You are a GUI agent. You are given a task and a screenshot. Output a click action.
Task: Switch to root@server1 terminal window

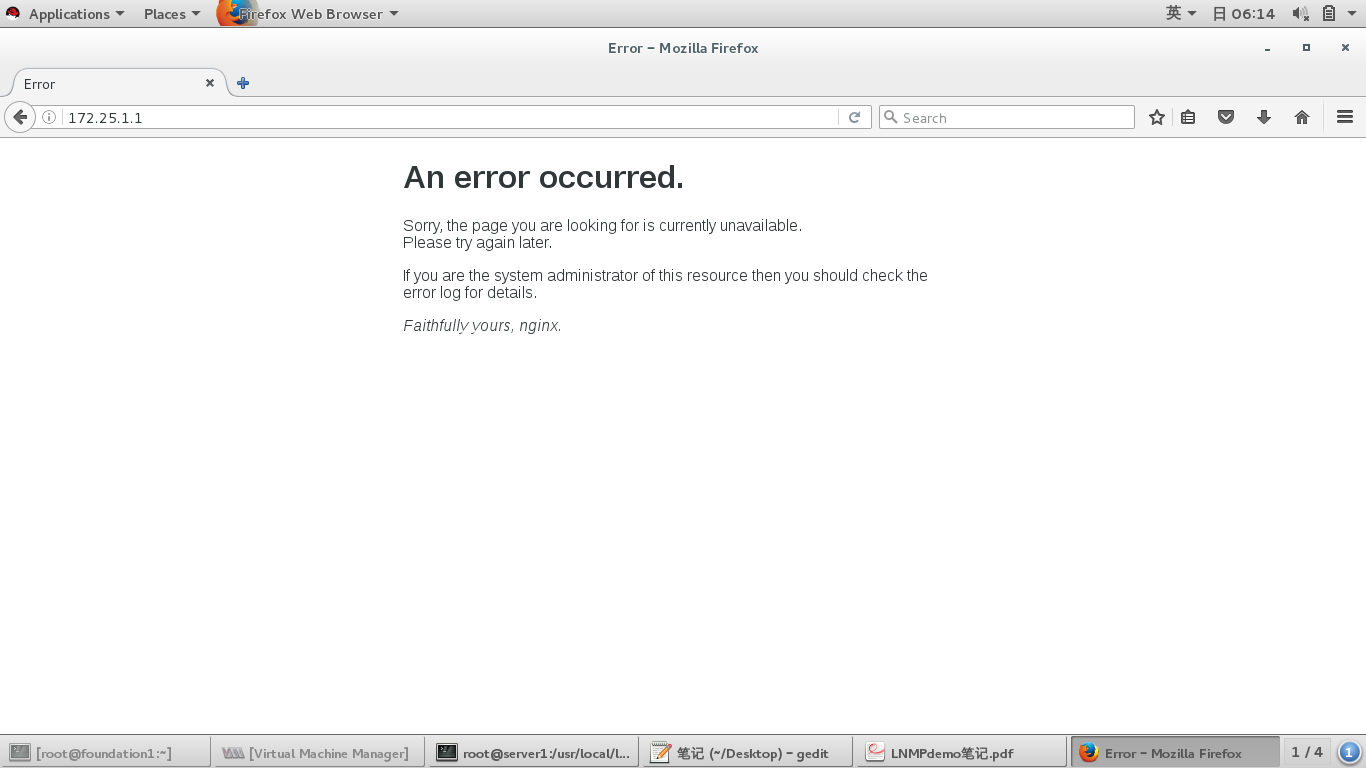tap(533, 753)
